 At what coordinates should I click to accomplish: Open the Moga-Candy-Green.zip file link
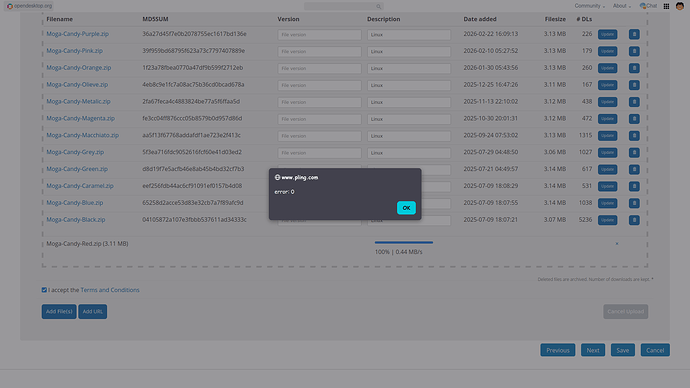(77, 169)
